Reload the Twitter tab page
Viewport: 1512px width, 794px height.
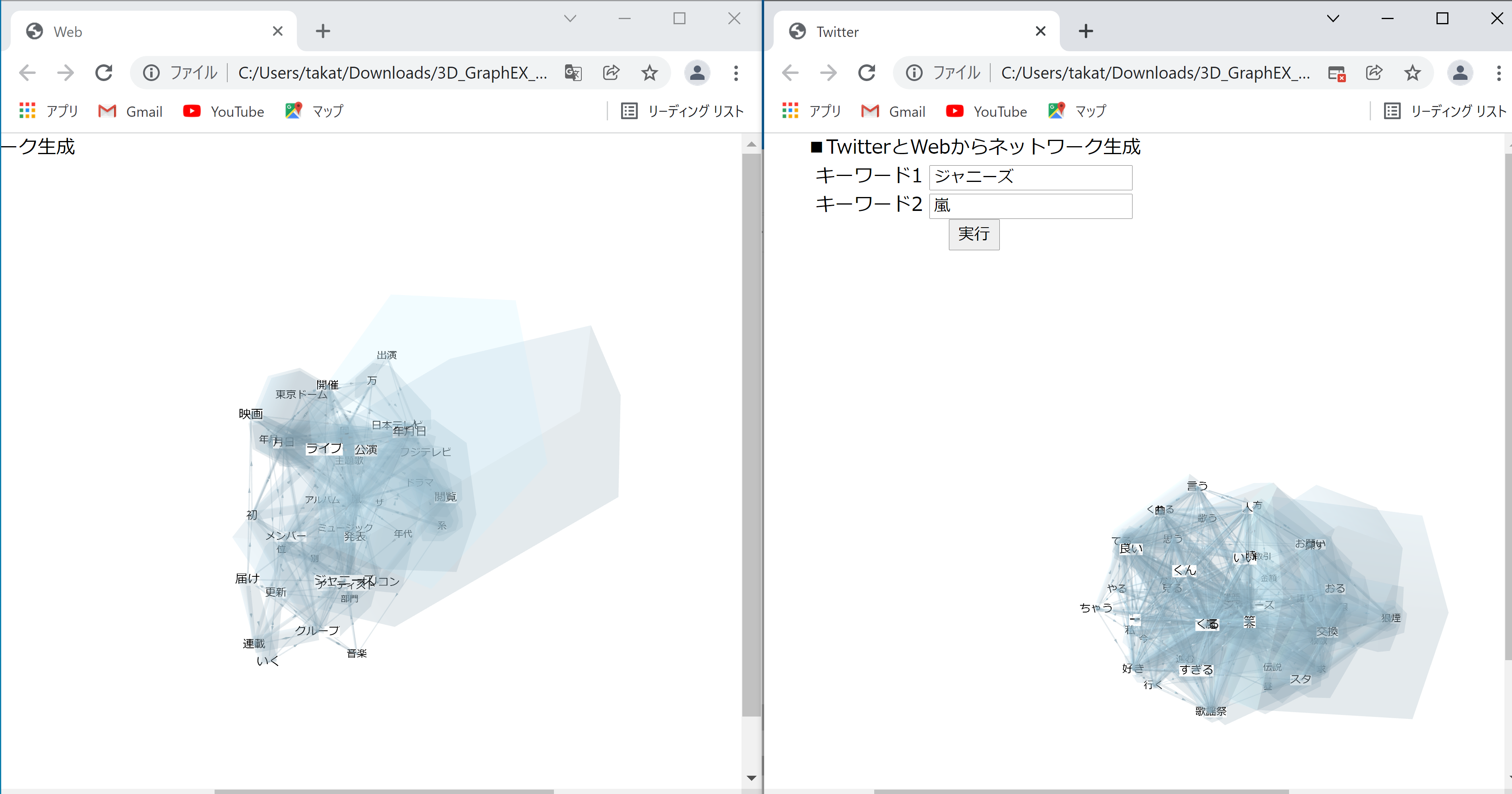(866, 73)
